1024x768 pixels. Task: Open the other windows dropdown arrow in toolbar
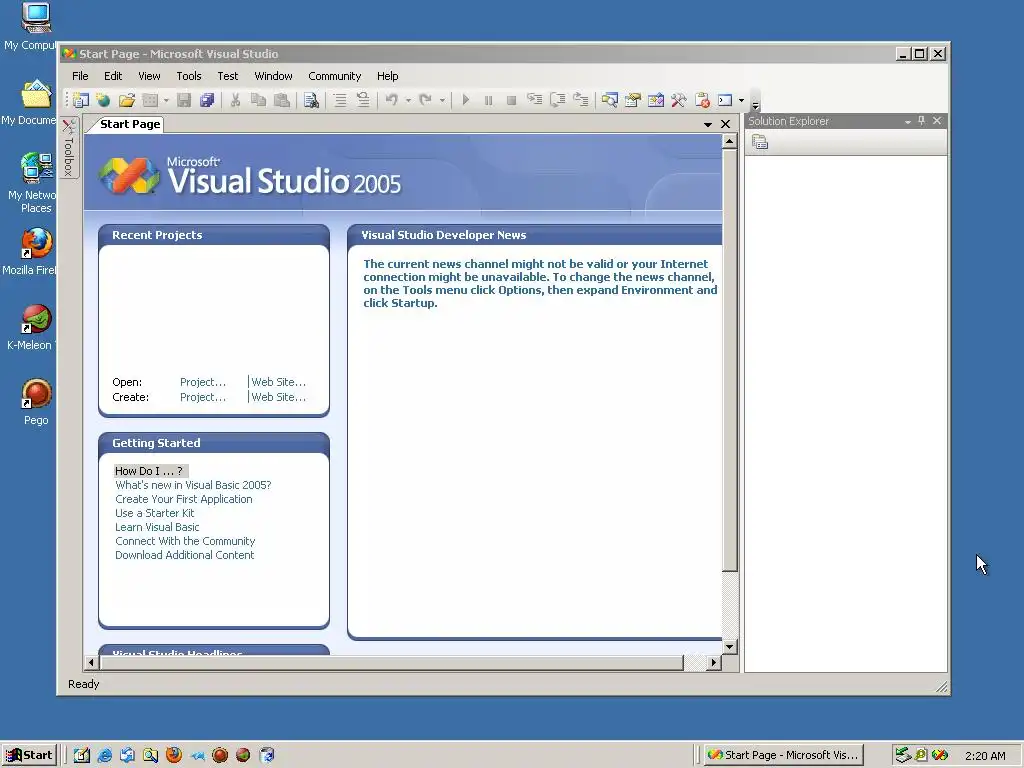[x=741, y=101]
